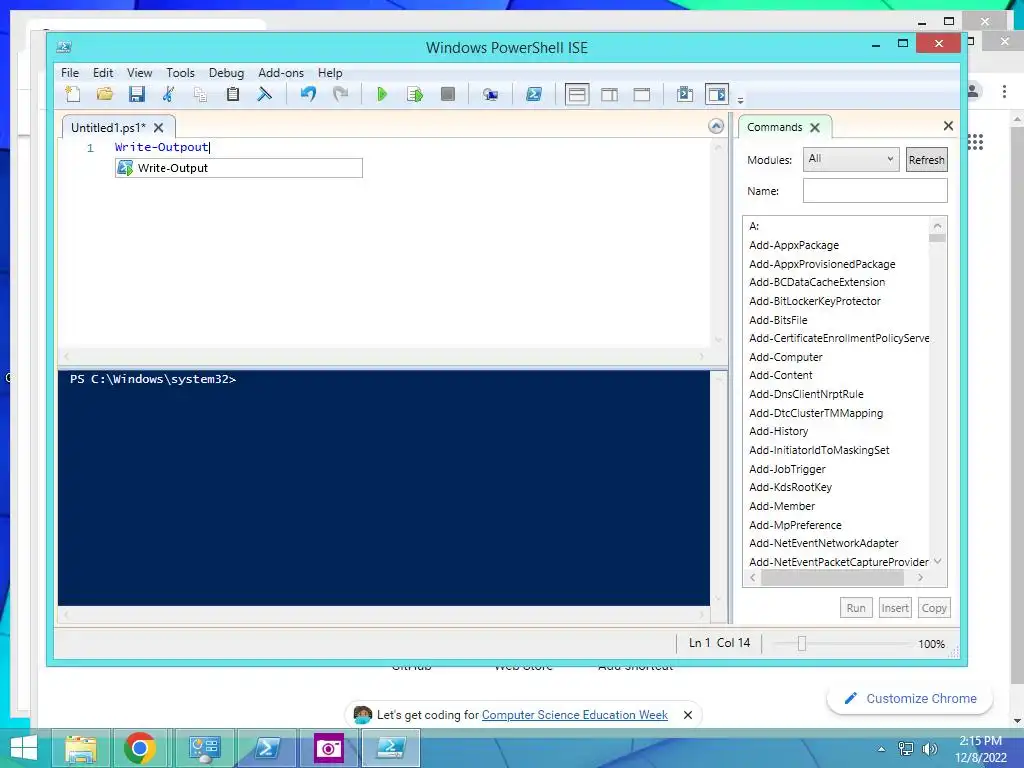This screenshot has width=1024, height=768.
Task: Select Add-AppxPackage in commands list
Action: click(793, 245)
